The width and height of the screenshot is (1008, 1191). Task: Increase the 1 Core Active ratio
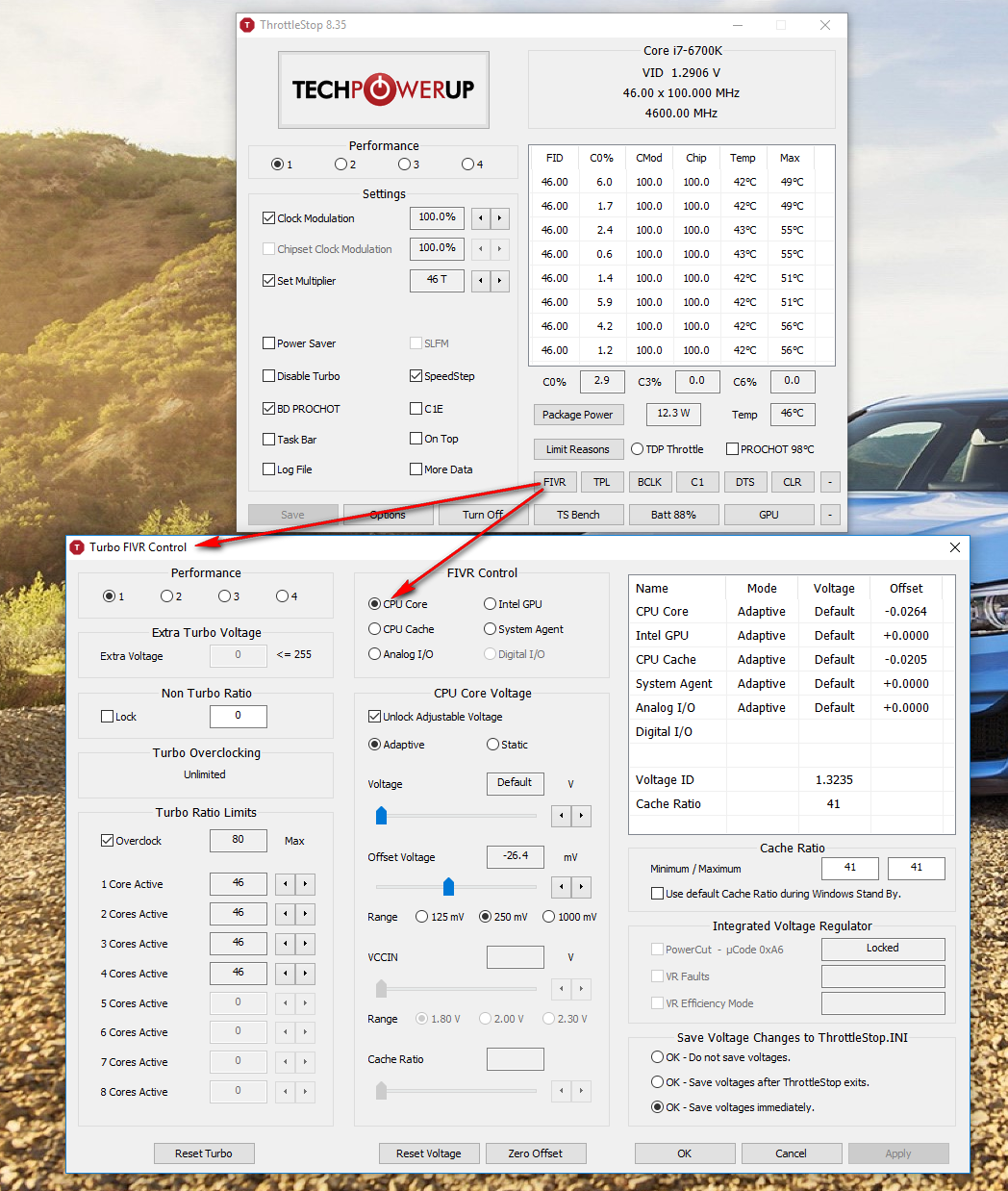click(x=305, y=884)
